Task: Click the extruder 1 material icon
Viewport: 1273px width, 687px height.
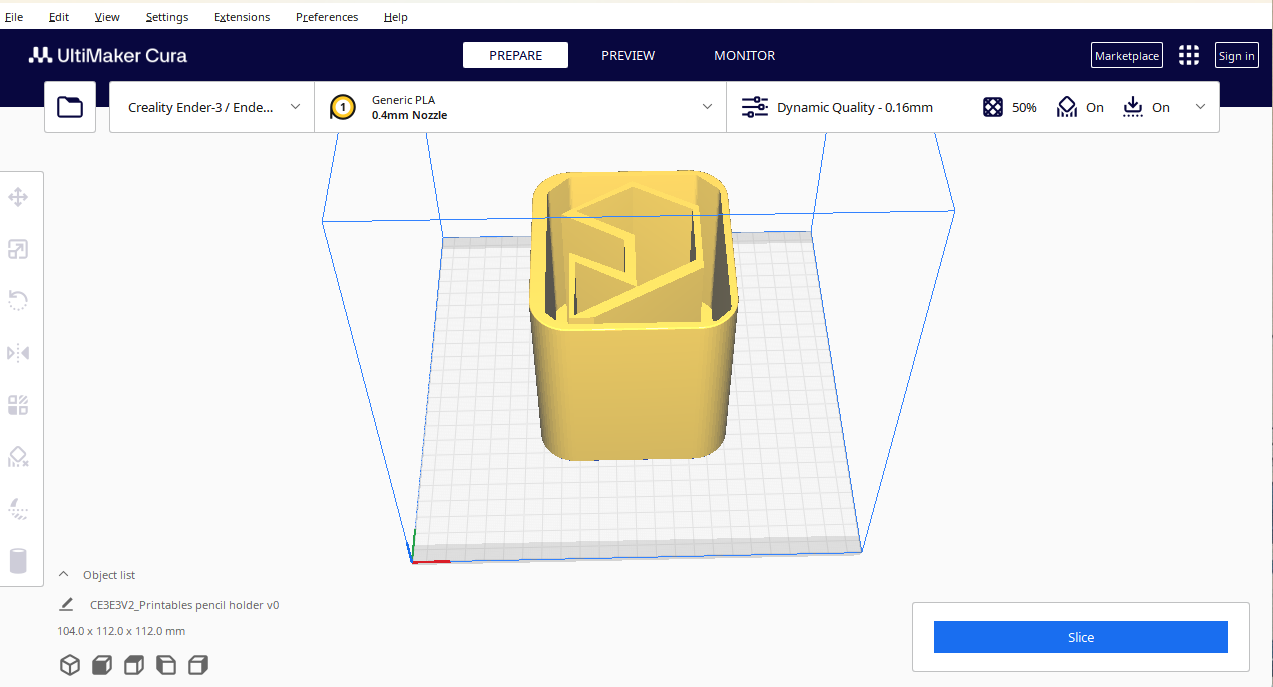Action: point(343,107)
